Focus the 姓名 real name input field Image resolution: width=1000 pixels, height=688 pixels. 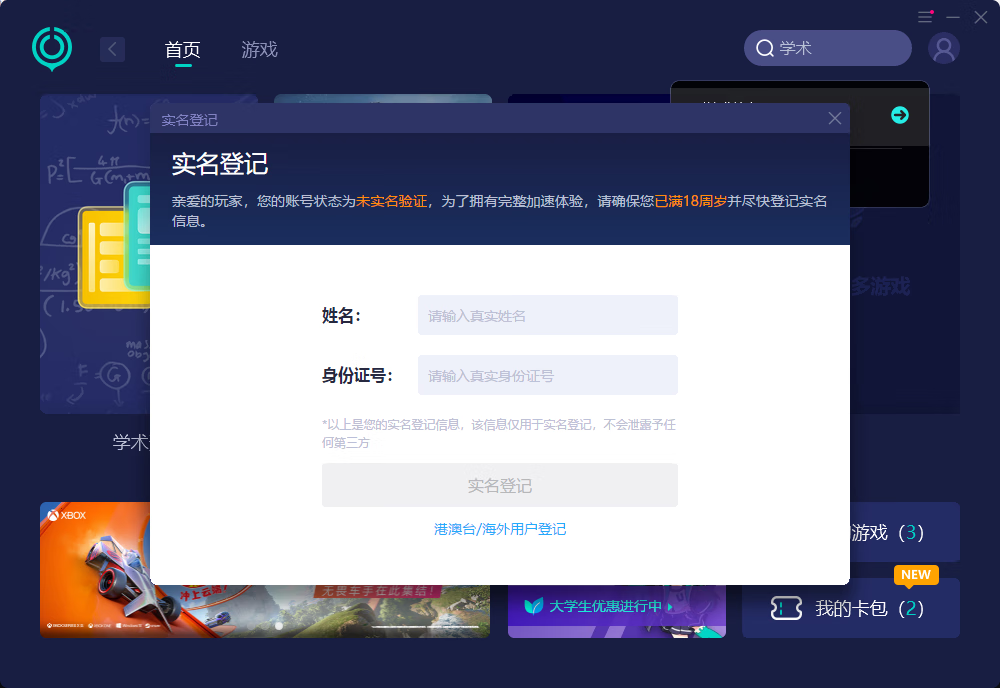[x=547, y=315]
